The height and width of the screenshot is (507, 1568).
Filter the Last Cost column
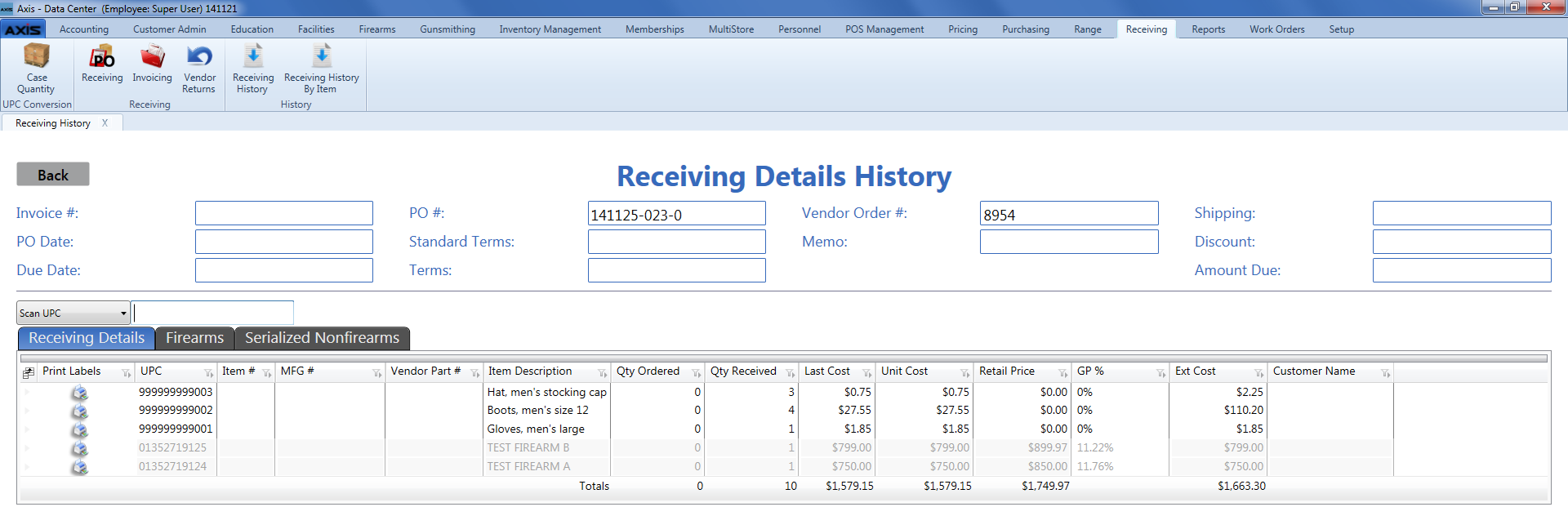pos(867,373)
